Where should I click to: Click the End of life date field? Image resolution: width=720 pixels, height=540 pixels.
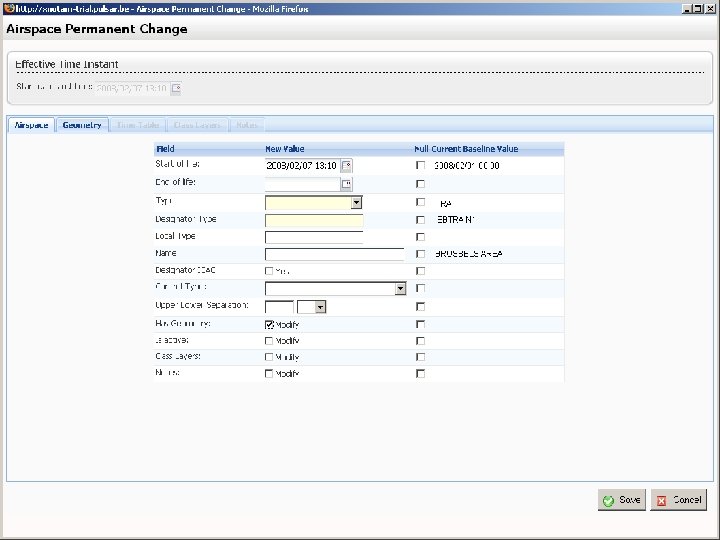(x=303, y=184)
